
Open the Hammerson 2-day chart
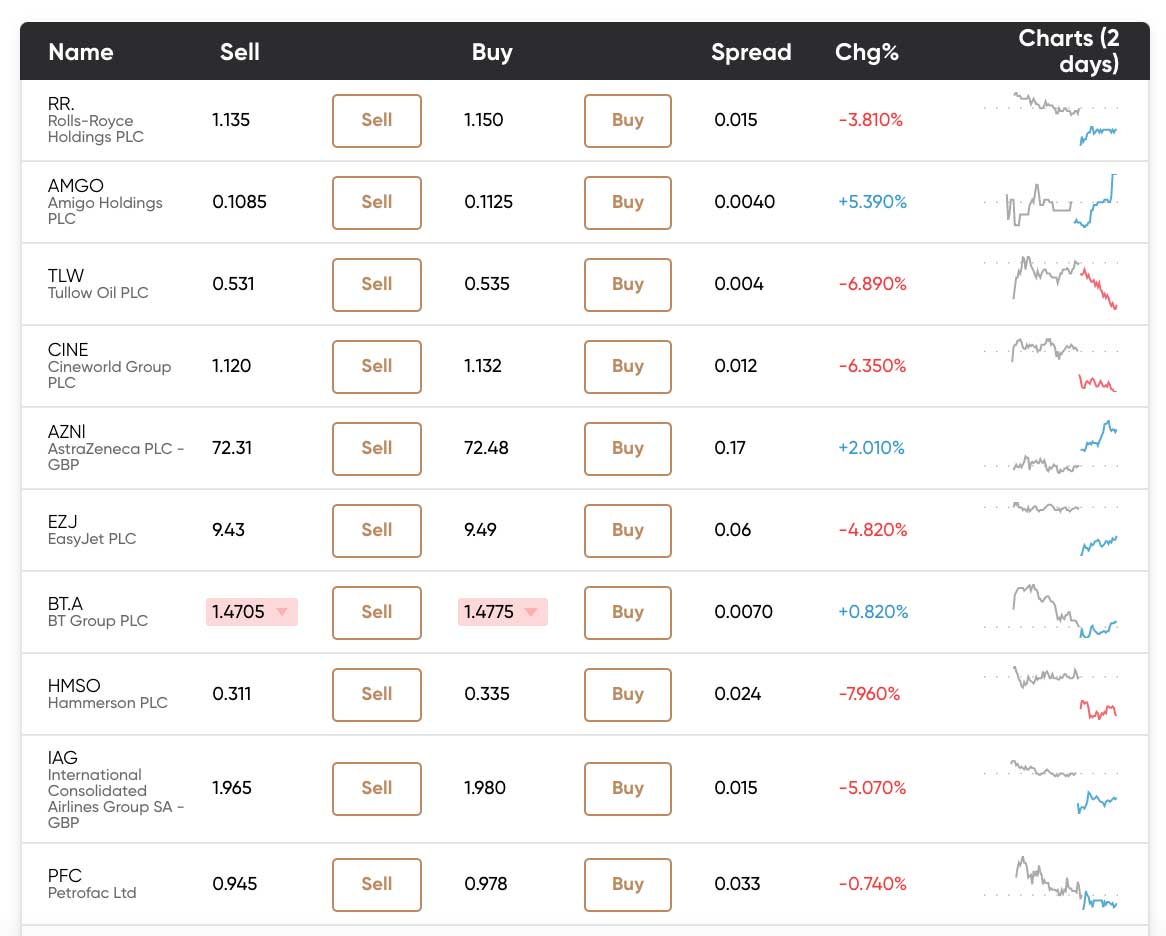coord(1050,693)
